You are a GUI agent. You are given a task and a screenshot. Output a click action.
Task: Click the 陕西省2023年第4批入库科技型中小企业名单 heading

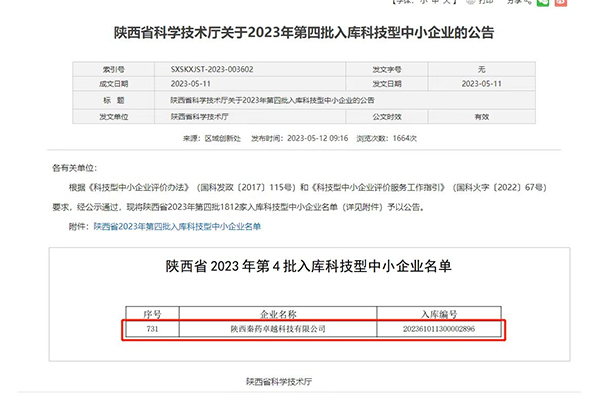coord(308,266)
